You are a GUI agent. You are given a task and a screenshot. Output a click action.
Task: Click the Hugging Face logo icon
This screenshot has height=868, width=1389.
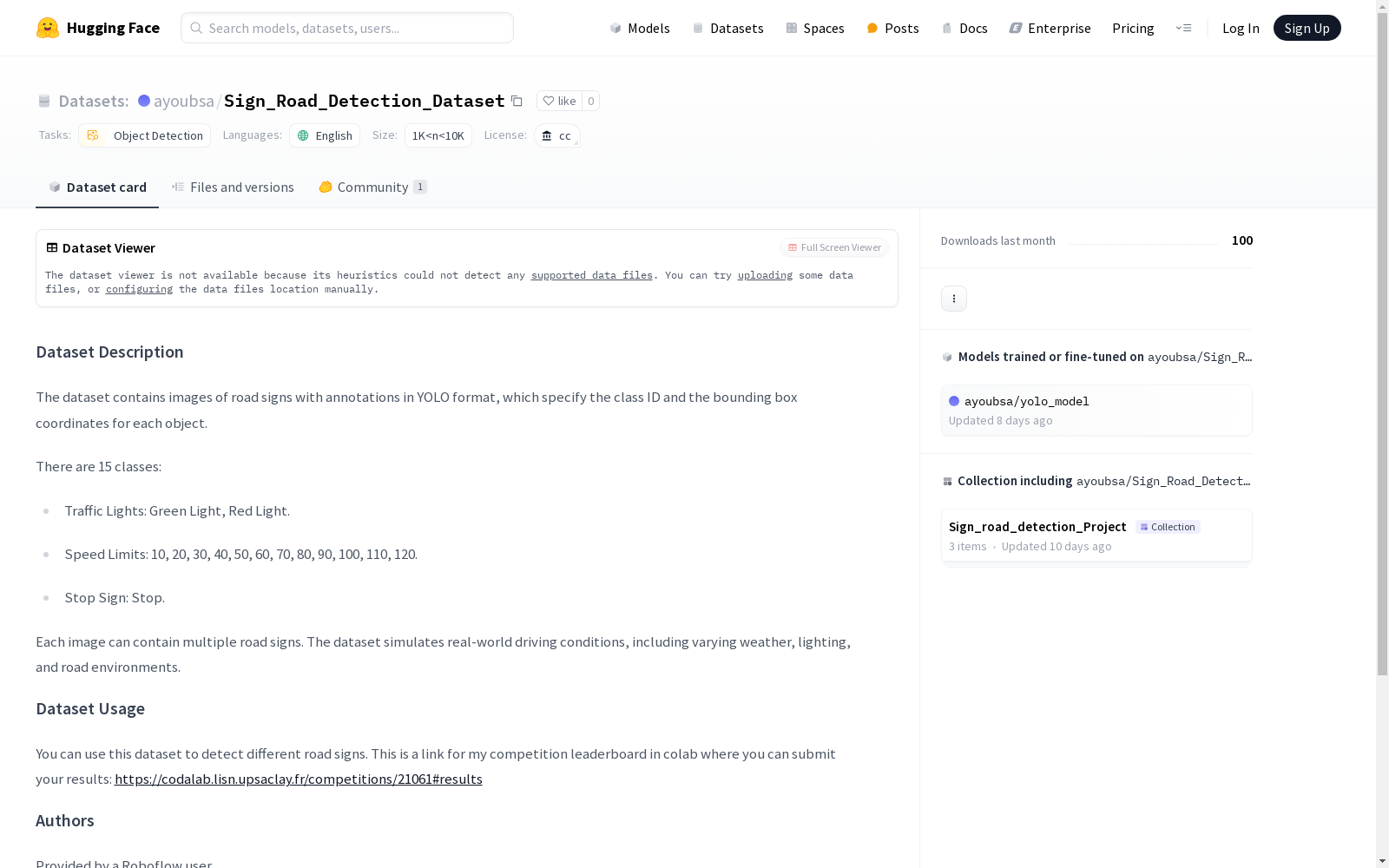[48, 28]
